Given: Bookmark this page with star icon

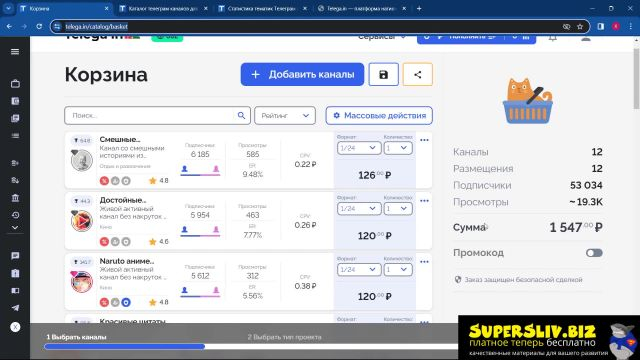Looking at the screenshot, I should (x=580, y=27).
